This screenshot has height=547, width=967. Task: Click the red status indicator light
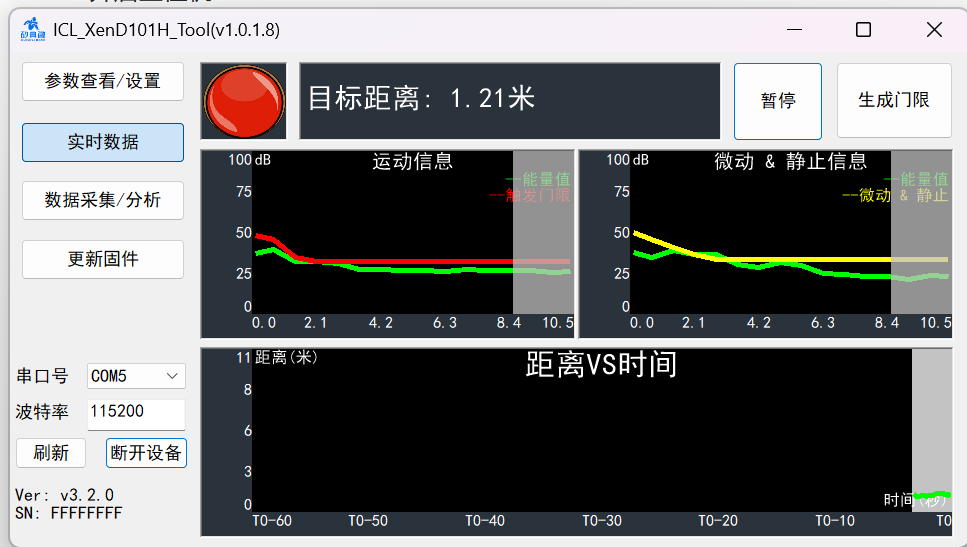click(x=243, y=101)
